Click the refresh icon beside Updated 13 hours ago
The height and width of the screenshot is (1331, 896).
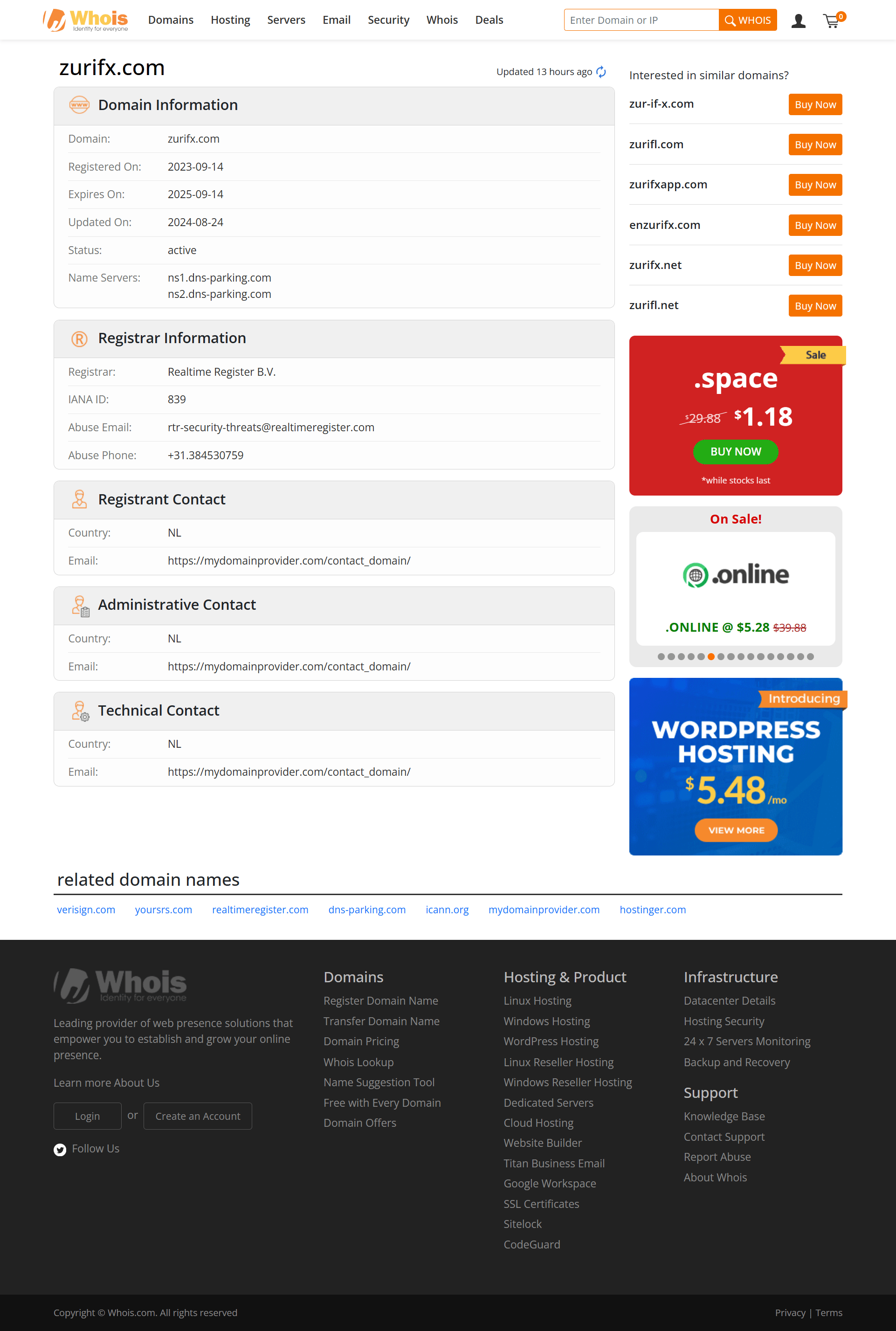(601, 72)
